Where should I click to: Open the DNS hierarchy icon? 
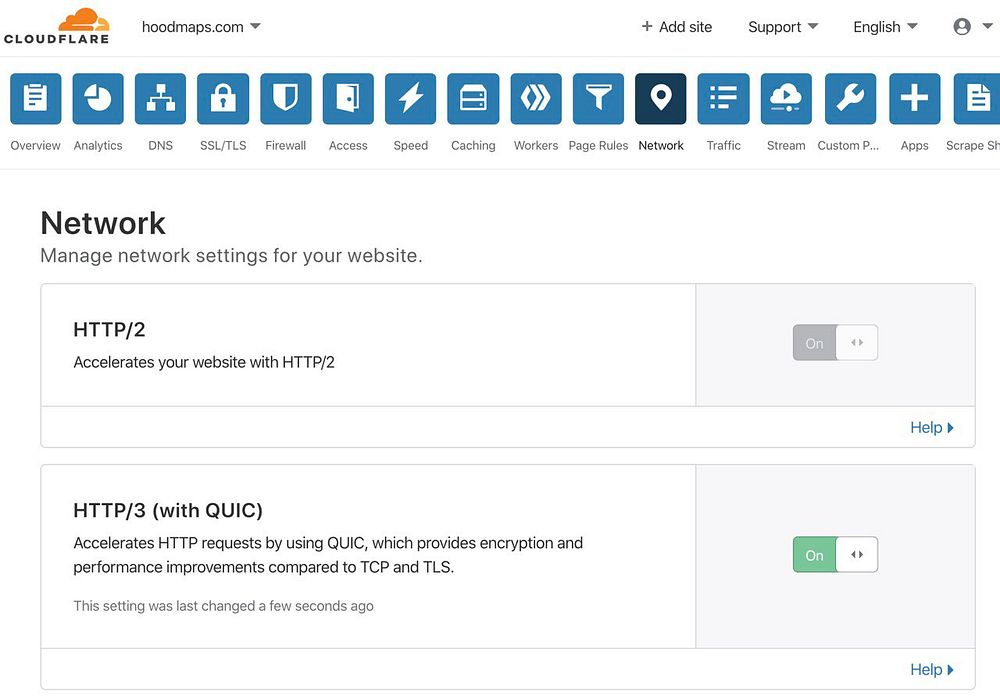pos(161,98)
